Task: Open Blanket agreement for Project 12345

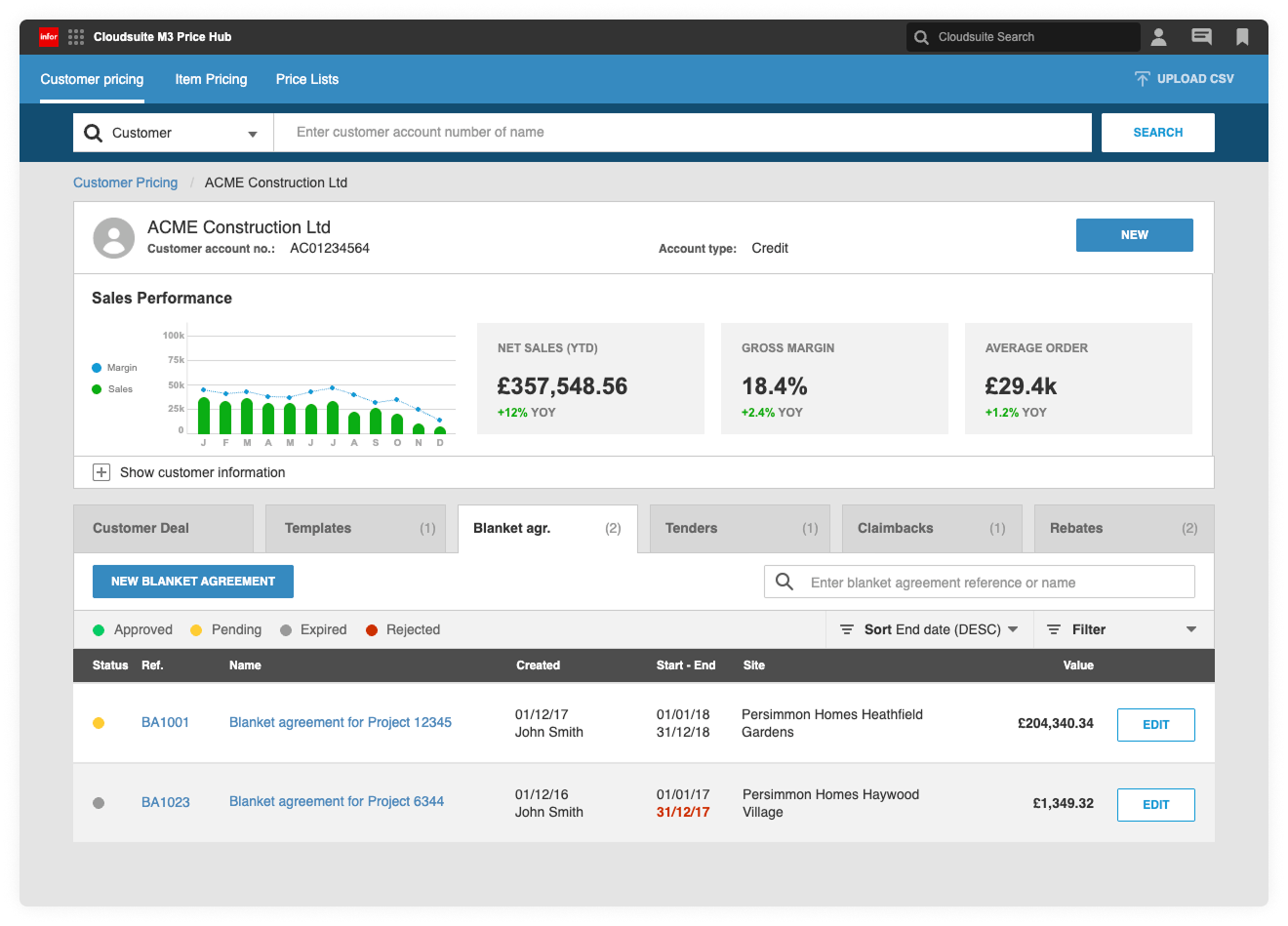Action: tap(341, 723)
